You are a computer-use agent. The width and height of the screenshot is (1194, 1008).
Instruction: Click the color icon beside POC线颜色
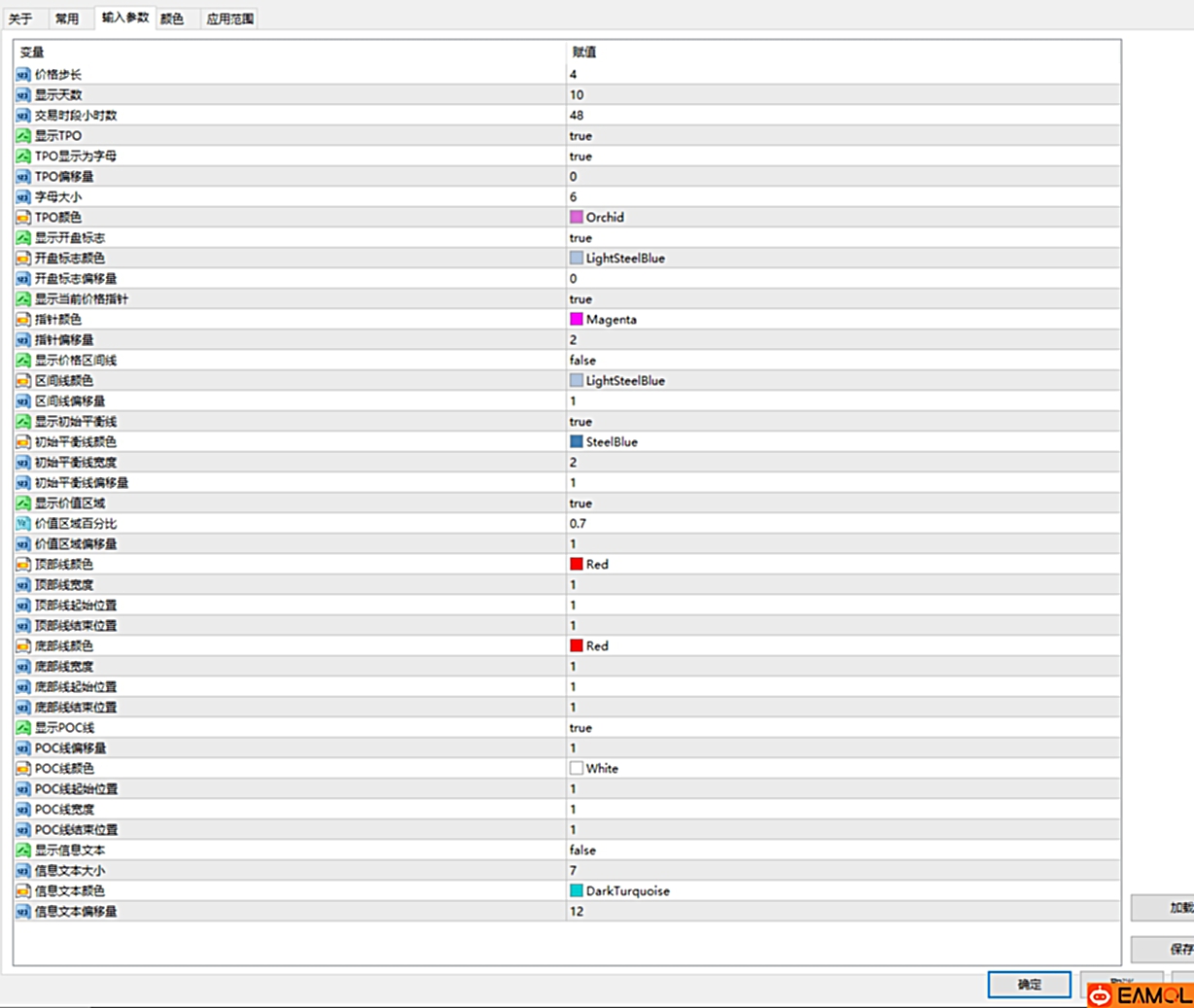click(x=23, y=769)
